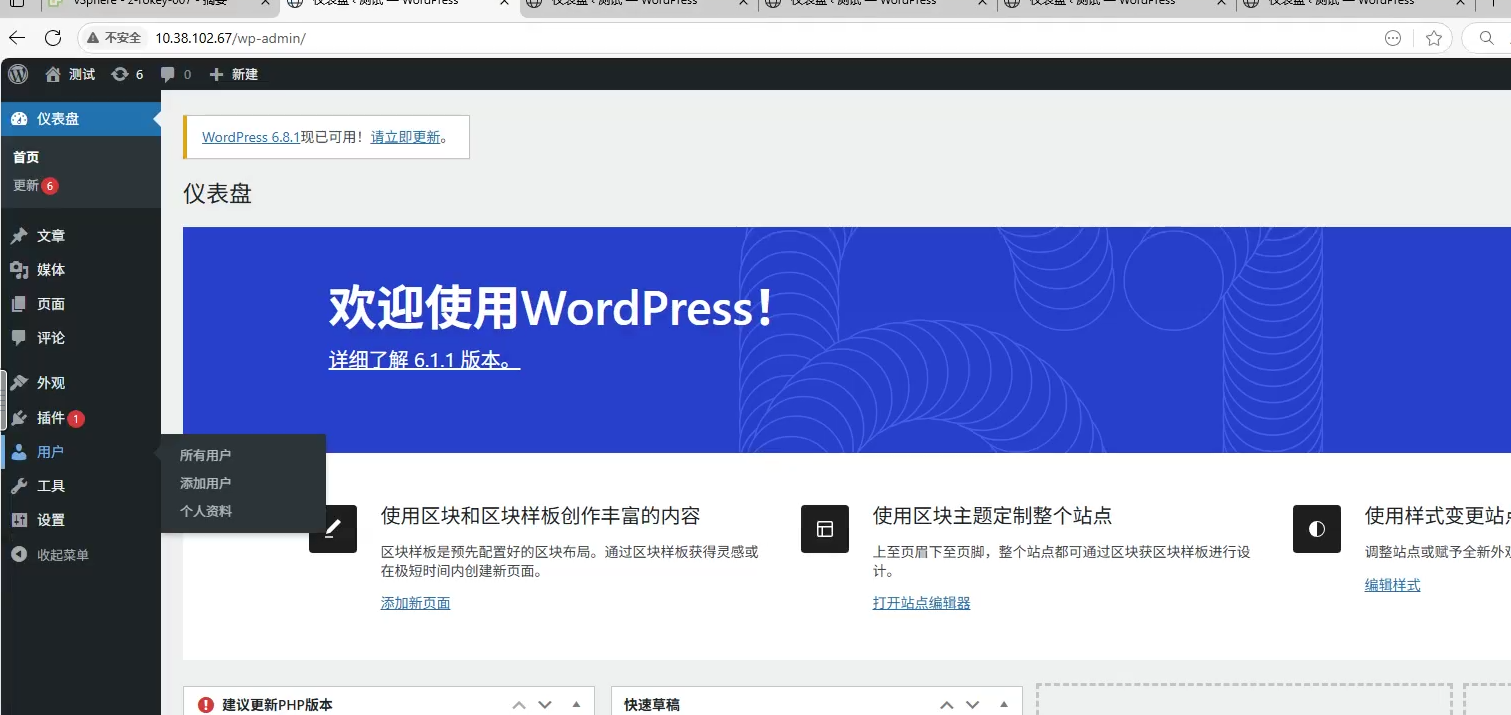This screenshot has height=715, width=1511.
Task: Click the half-circle styles icon tile
Action: tap(1317, 529)
